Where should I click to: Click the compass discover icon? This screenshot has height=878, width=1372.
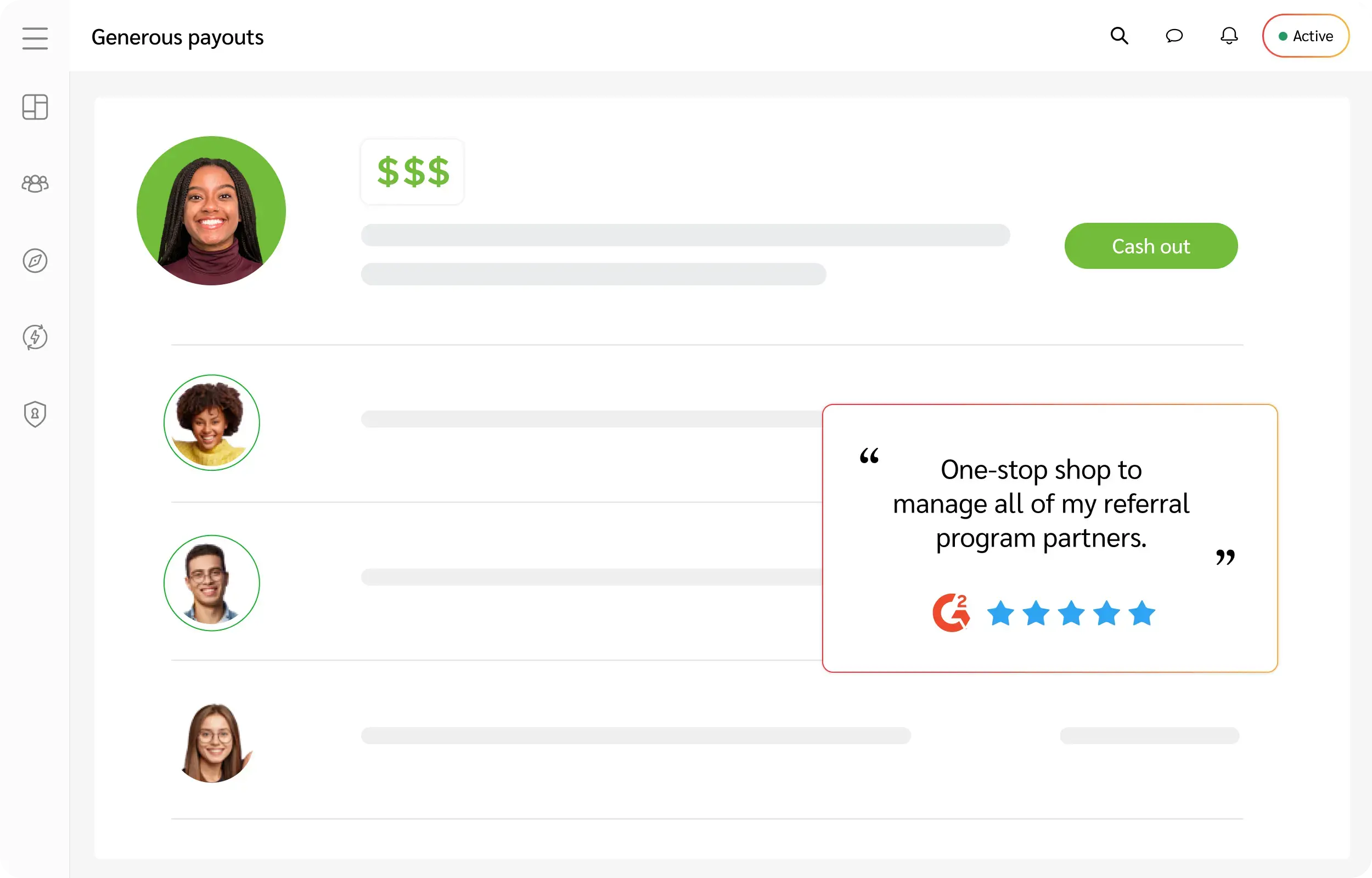point(35,261)
